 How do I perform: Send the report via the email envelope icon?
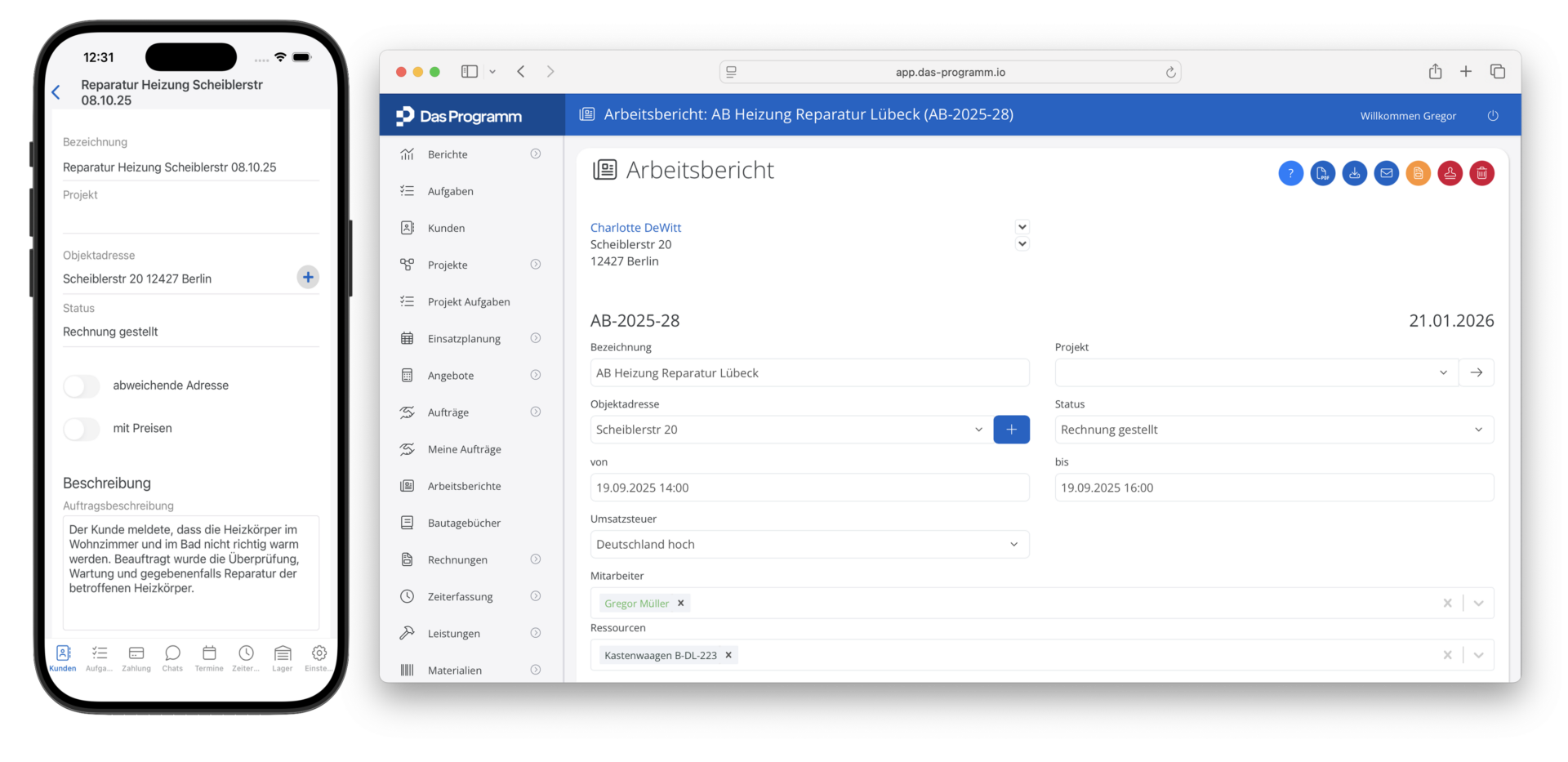point(1386,173)
